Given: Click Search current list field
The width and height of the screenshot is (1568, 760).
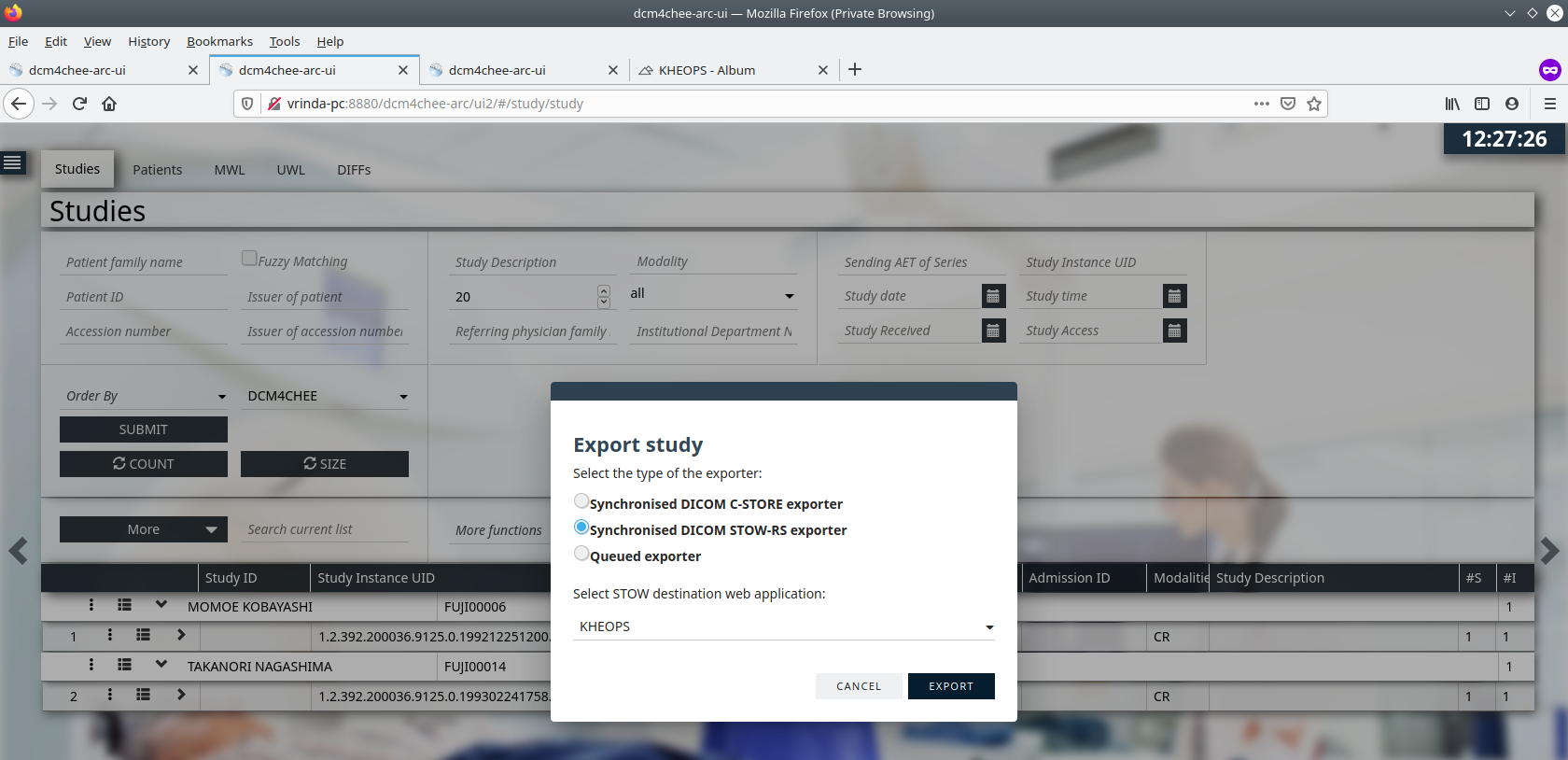Looking at the screenshot, I should click(x=325, y=529).
